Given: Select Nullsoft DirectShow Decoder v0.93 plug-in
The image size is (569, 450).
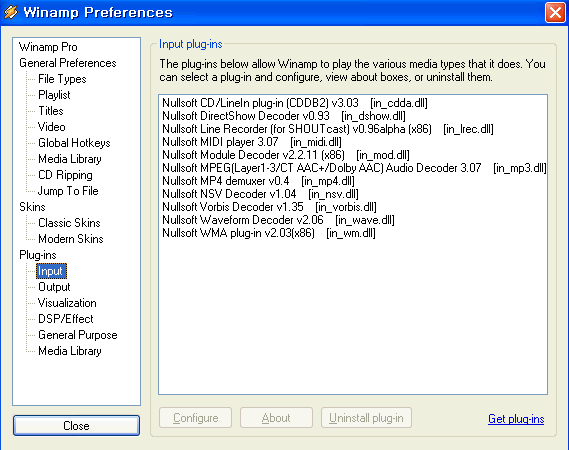Looking at the screenshot, I should (284, 116).
